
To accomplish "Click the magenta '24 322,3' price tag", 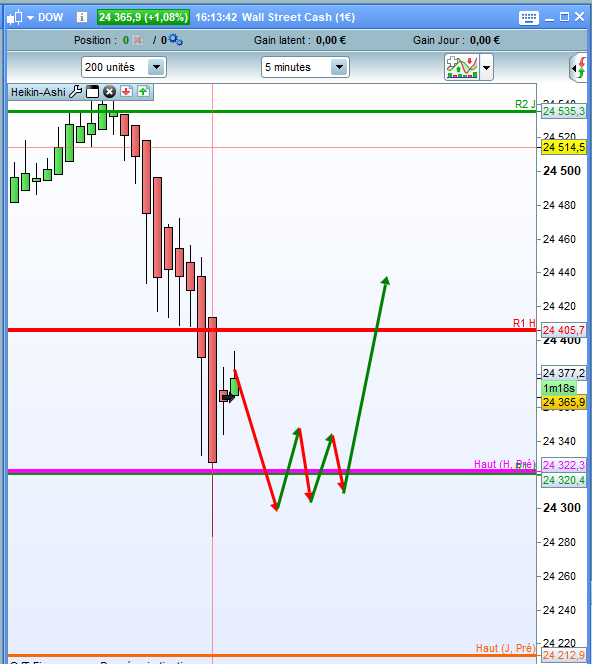I will tap(564, 465).
